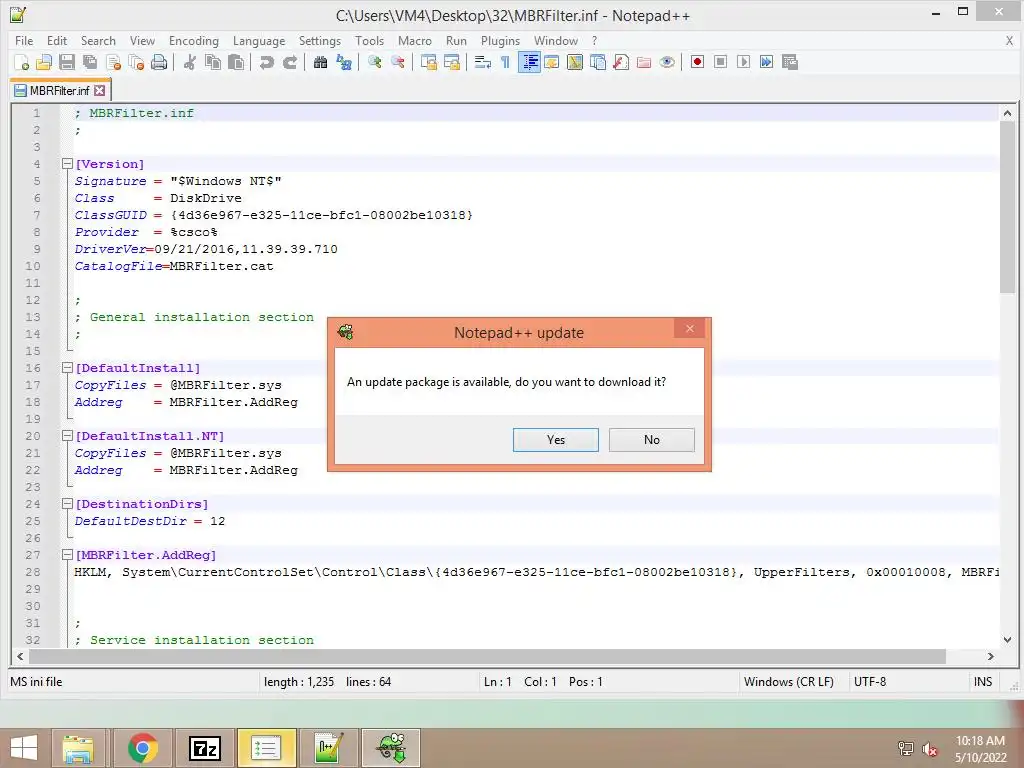1024x768 pixels.
Task: Open the Plugins menu
Action: point(500,40)
